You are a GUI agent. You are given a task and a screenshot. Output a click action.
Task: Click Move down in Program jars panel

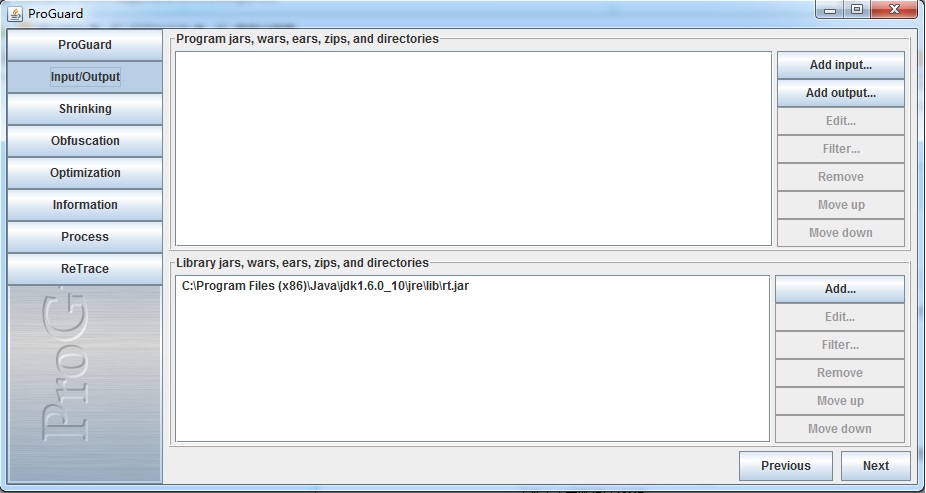tap(840, 233)
